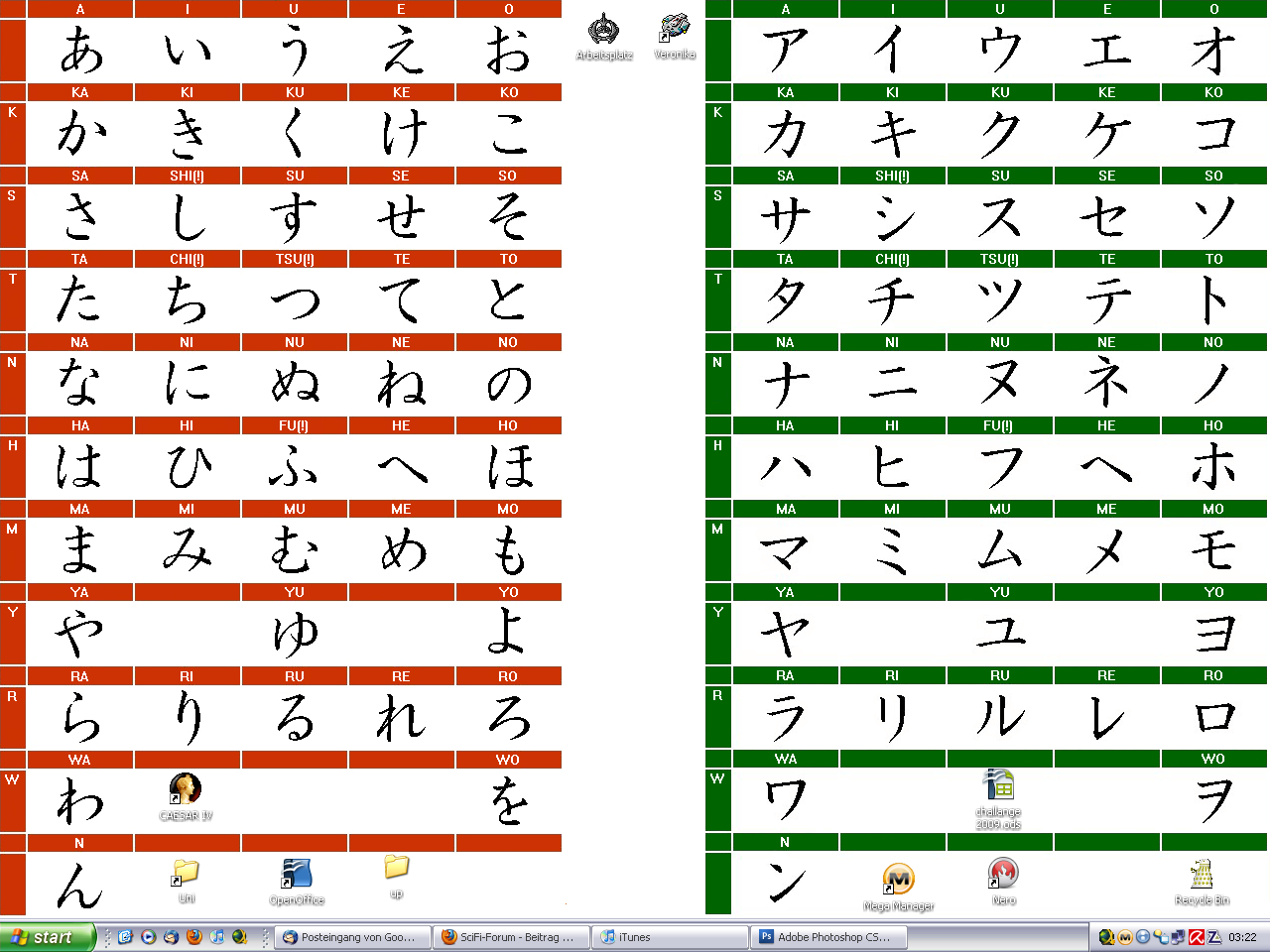Launch iTunes from the Quick Launch bar
Screen dimensions: 1270x952
[216, 937]
